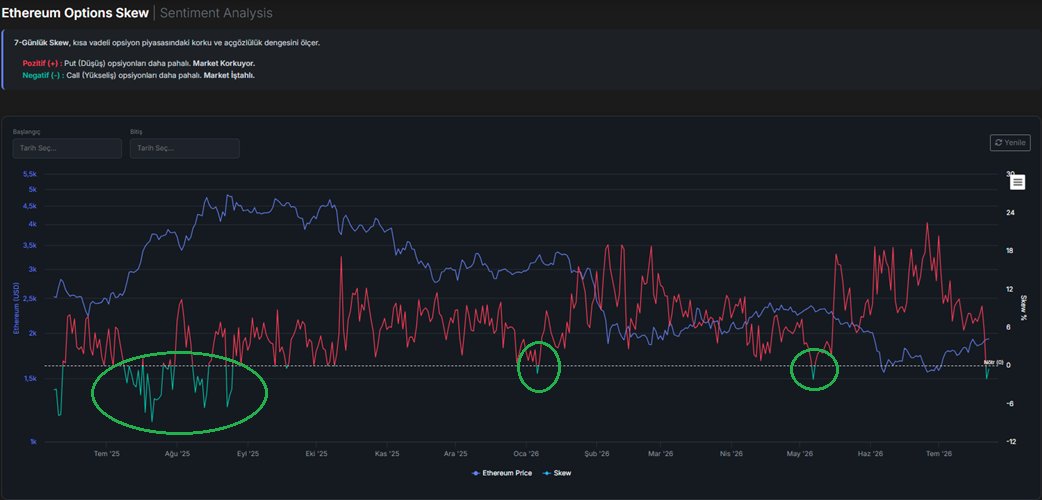The image size is (1042, 500).
Task: Click the 24 skew axis label
Action: (1011, 213)
